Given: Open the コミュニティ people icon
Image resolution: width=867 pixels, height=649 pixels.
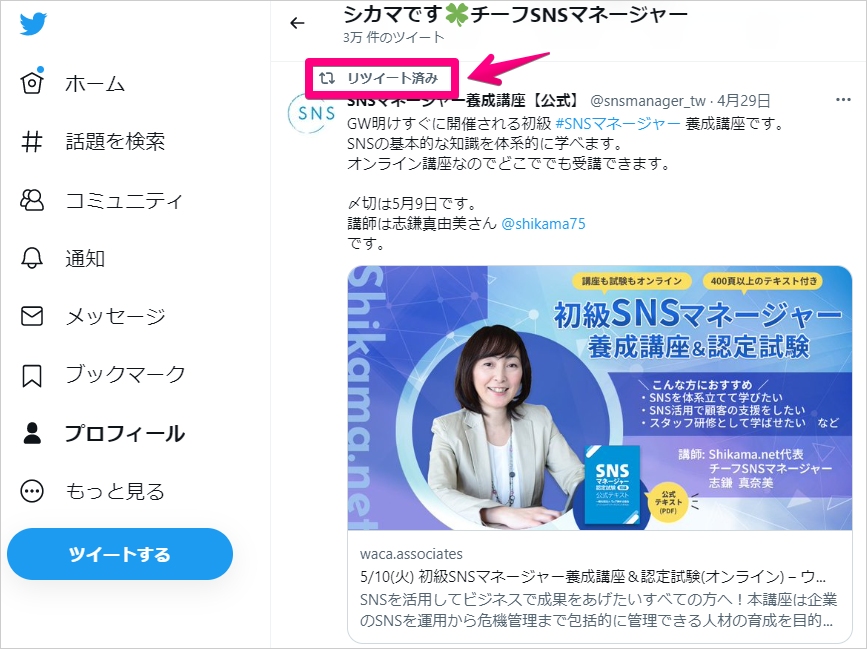Looking at the screenshot, I should [32, 200].
